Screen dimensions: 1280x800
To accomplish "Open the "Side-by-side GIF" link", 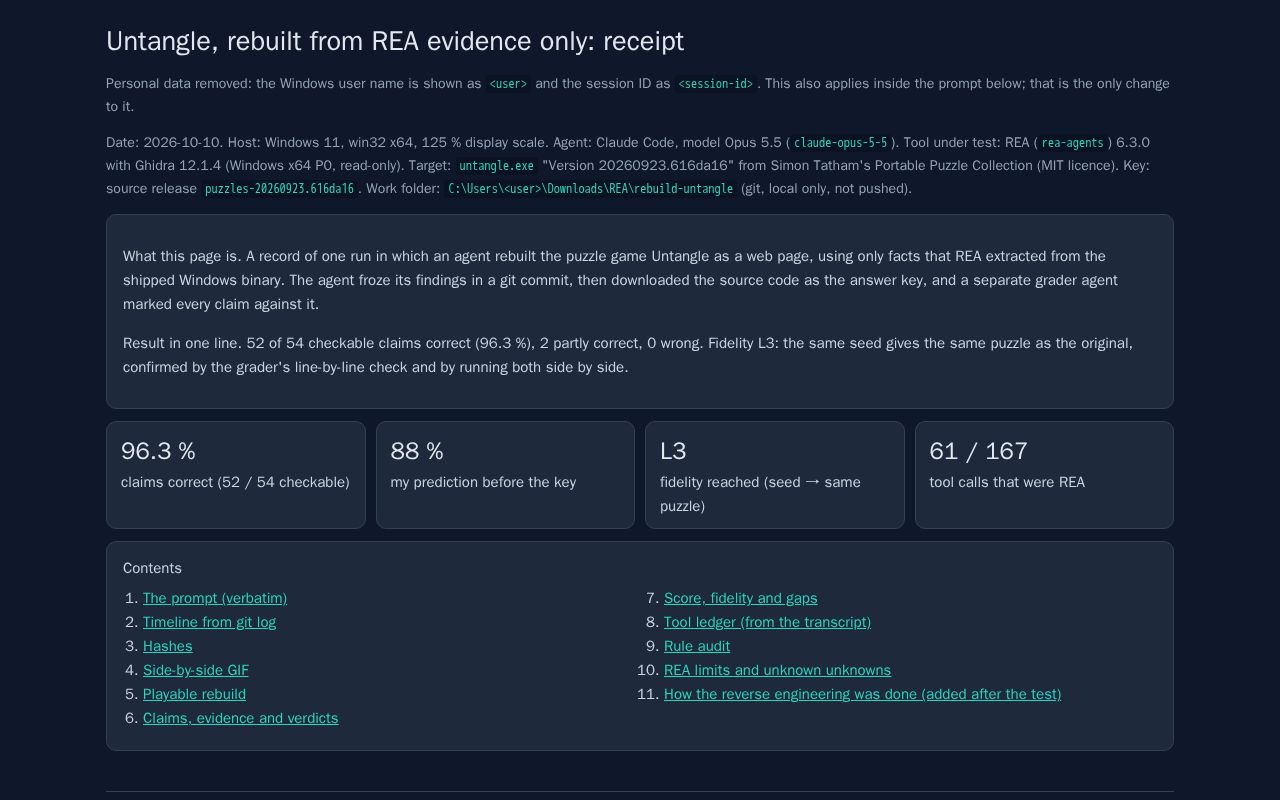I will [196, 670].
